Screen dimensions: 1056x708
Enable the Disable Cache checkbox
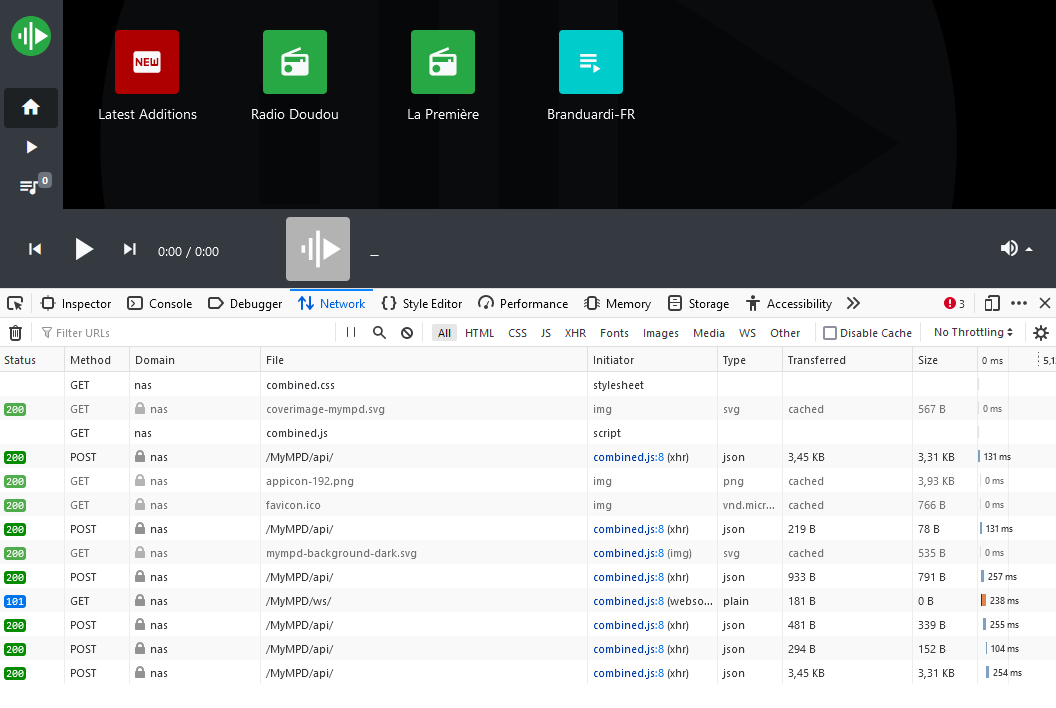830,333
